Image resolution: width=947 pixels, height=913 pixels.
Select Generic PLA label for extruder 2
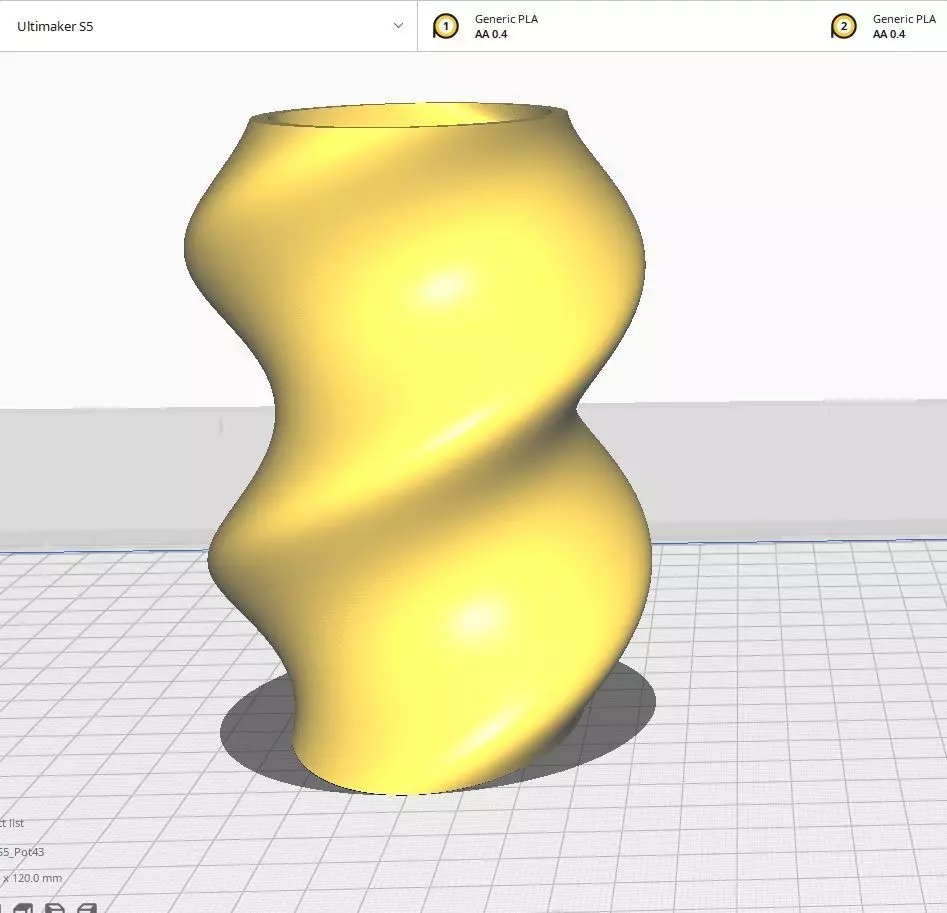point(904,19)
